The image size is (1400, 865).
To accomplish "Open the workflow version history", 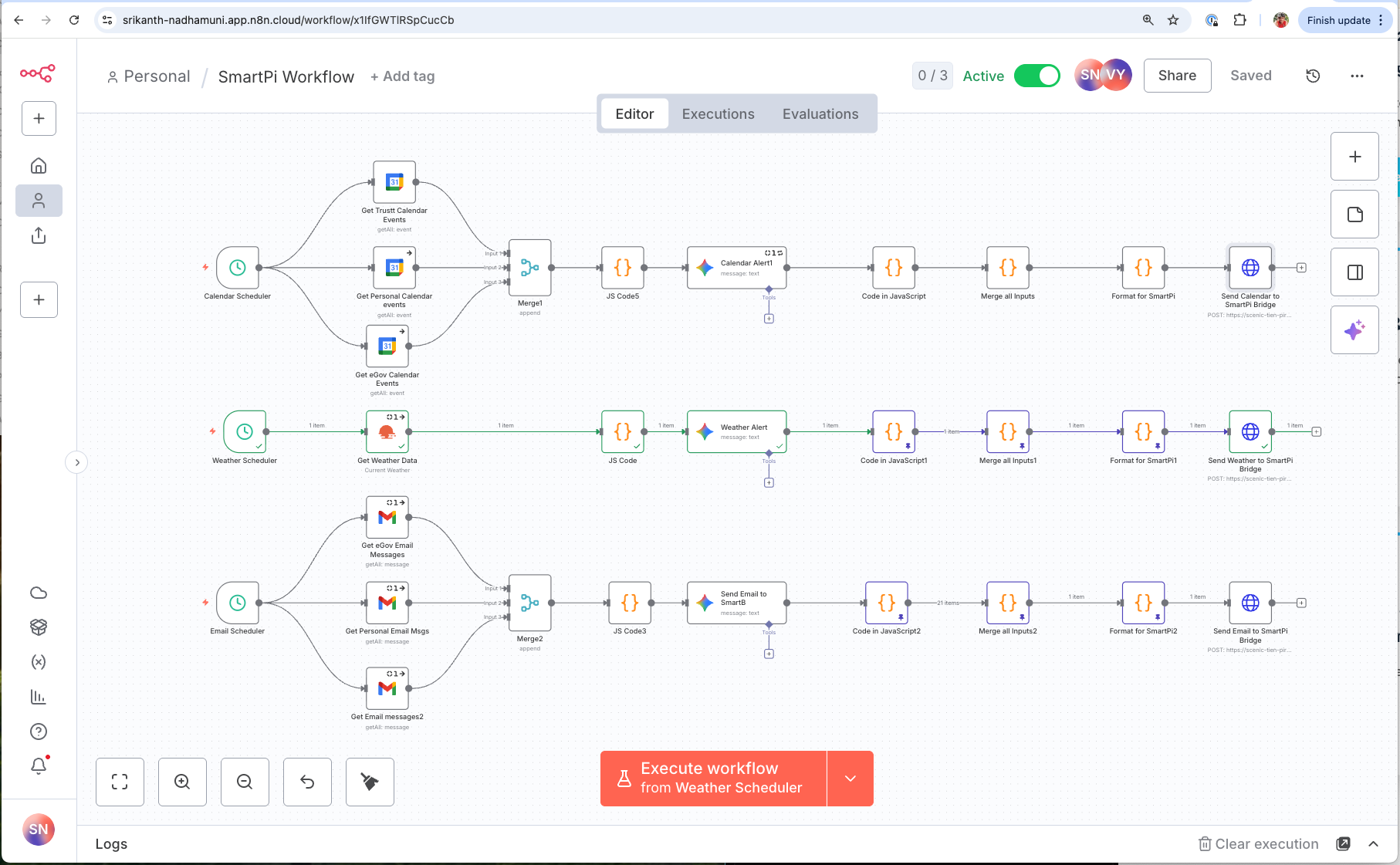I will click(1313, 76).
